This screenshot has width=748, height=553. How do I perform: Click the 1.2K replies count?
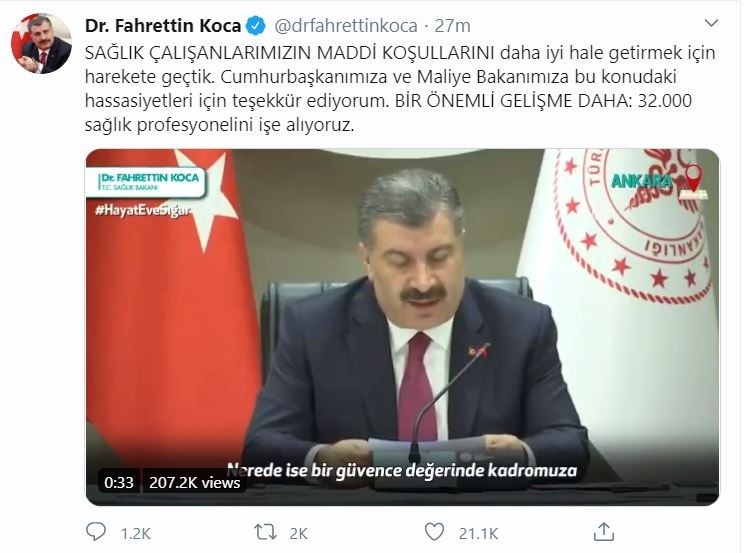136,533
